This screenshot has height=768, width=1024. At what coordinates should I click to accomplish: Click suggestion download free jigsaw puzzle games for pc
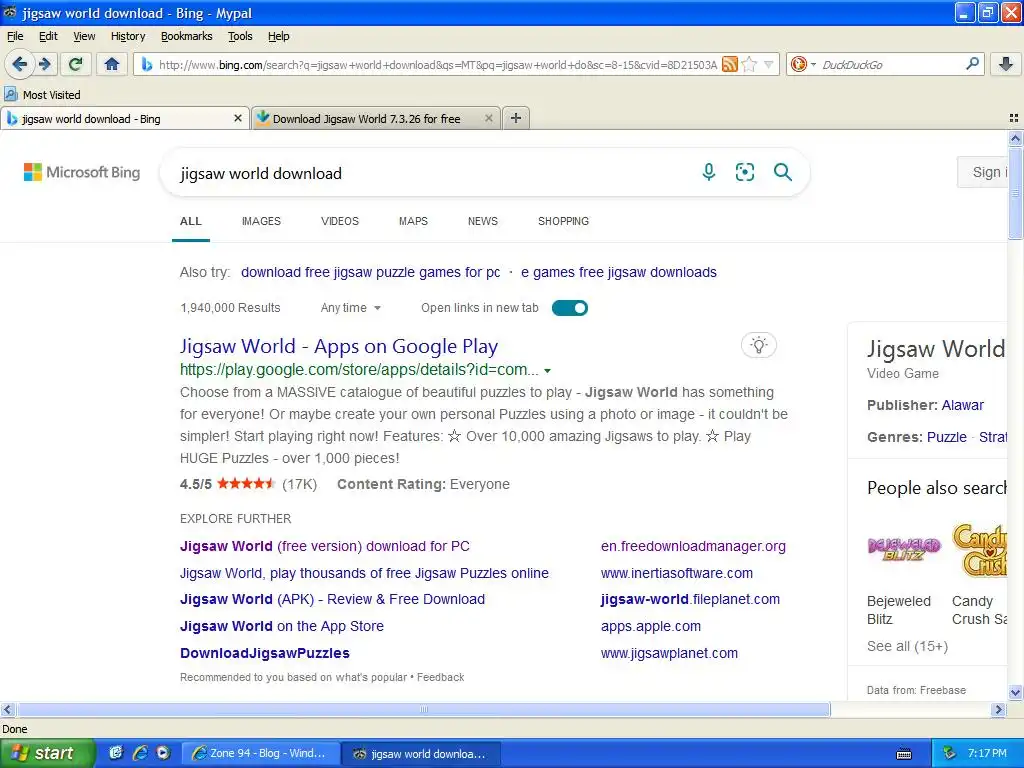[370, 272]
